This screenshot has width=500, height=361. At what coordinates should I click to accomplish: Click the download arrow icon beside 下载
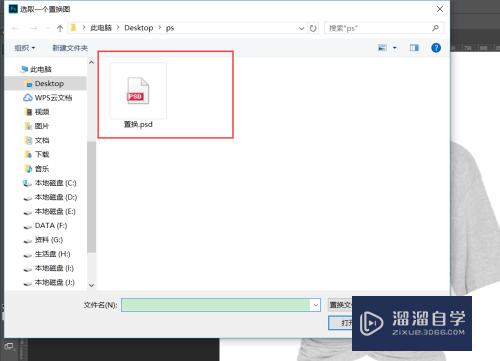pos(29,154)
